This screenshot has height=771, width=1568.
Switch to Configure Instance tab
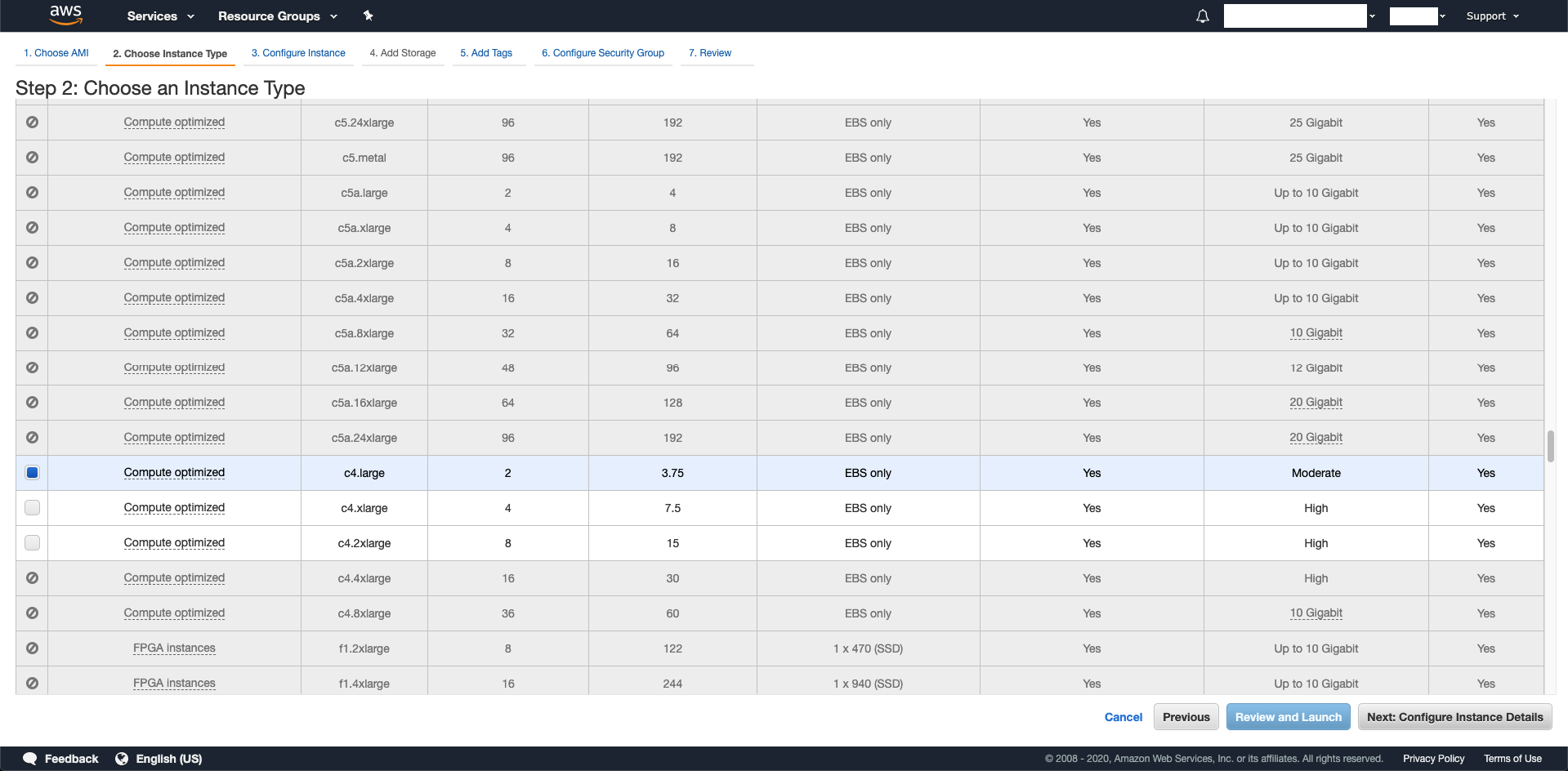click(x=298, y=53)
